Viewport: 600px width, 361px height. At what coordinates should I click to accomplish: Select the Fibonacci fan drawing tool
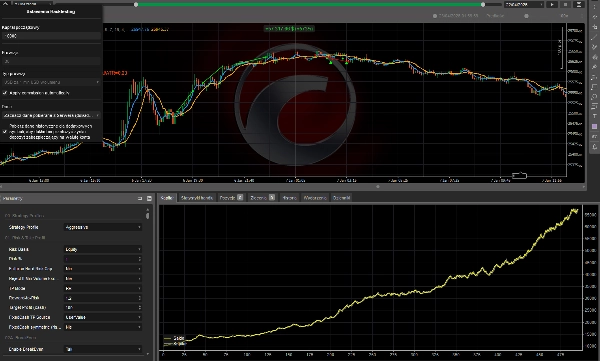coord(594,57)
